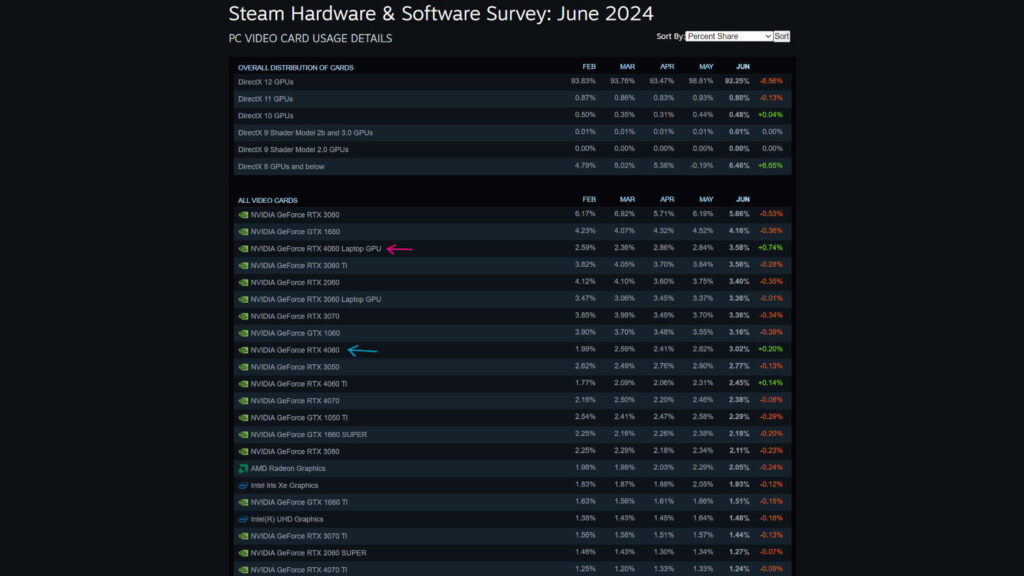Click the NVIDIA icon beside RTX 4060 Laptop GPU

coord(243,248)
